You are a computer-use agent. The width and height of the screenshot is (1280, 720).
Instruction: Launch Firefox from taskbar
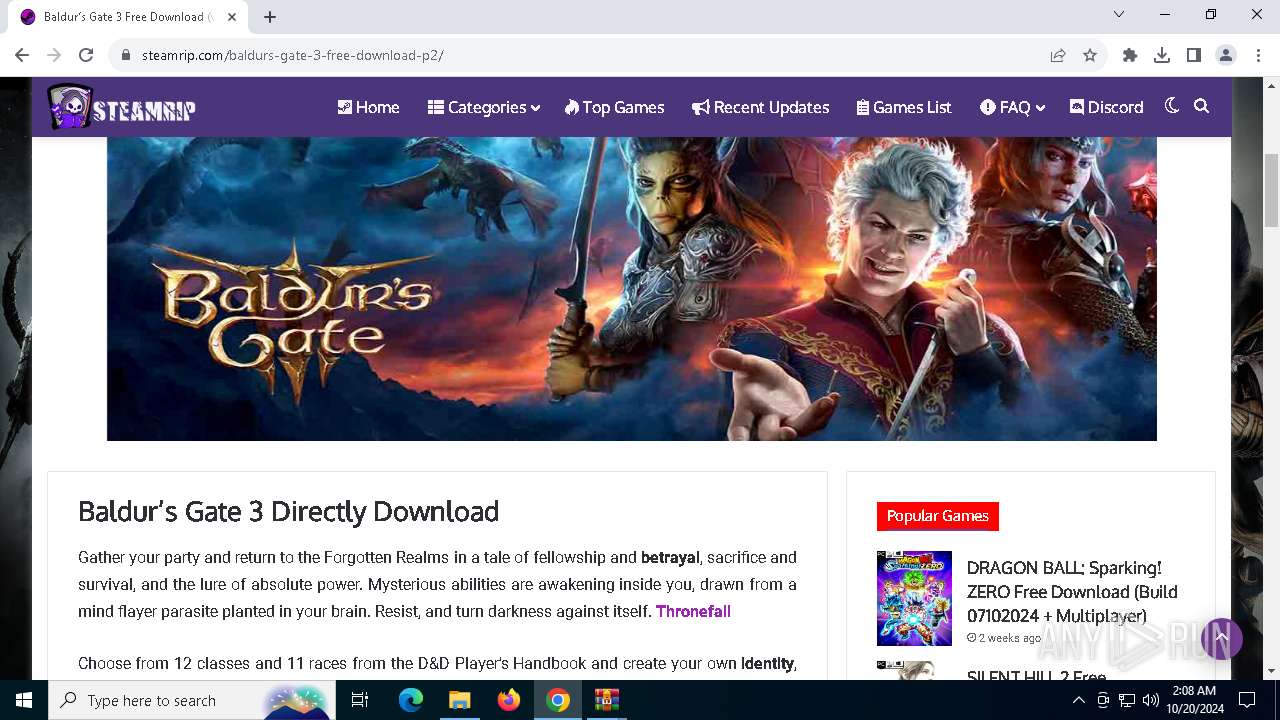(509, 700)
